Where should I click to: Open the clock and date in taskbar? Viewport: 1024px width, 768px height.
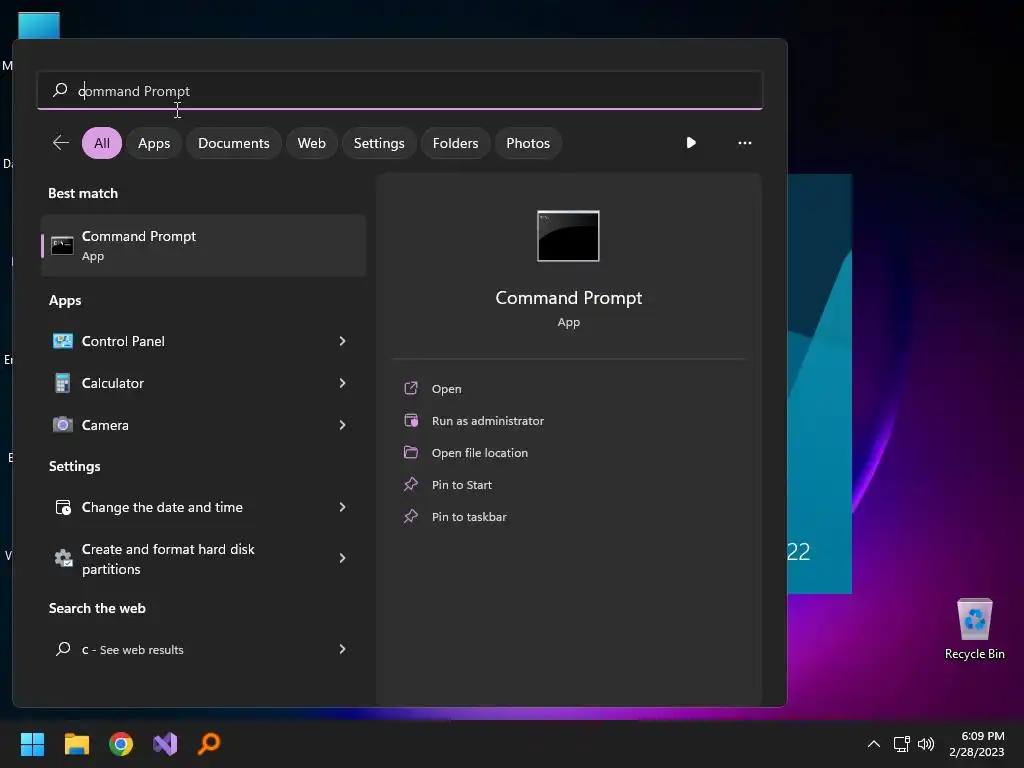click(x=977, y=744)
